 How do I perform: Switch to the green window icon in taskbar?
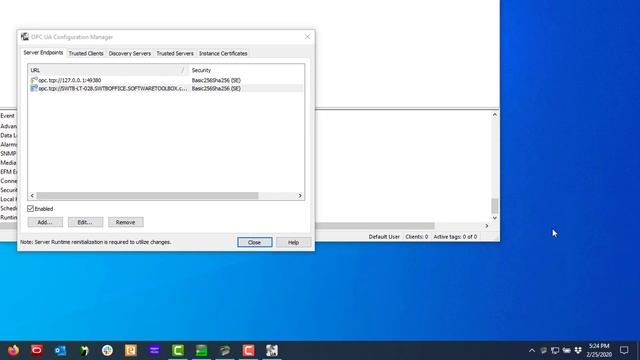201,350
